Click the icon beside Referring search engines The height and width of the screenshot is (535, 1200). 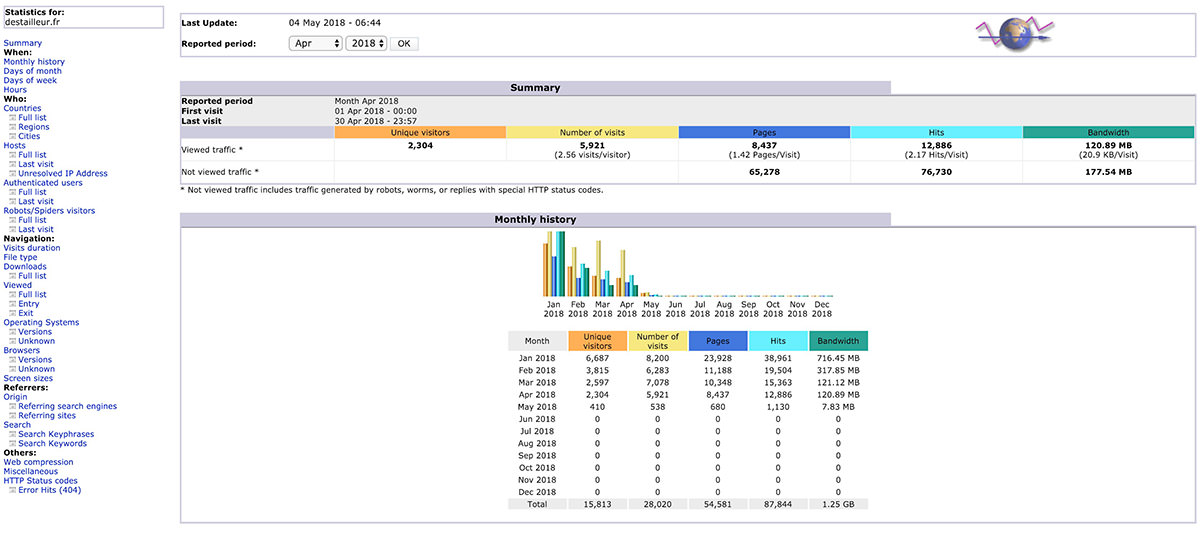pos(13,407)
